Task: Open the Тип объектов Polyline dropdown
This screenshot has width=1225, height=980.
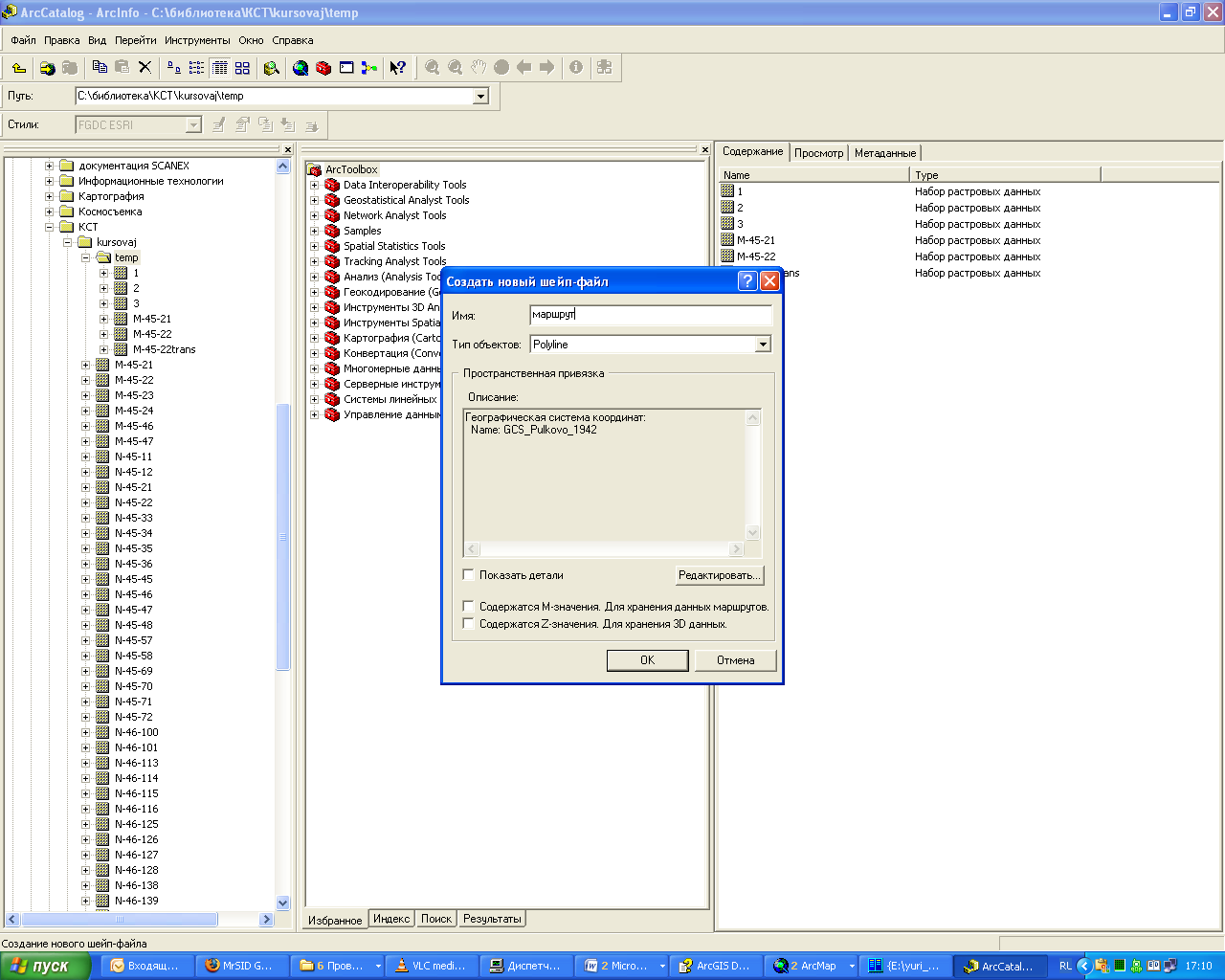Action: (763, 345)
